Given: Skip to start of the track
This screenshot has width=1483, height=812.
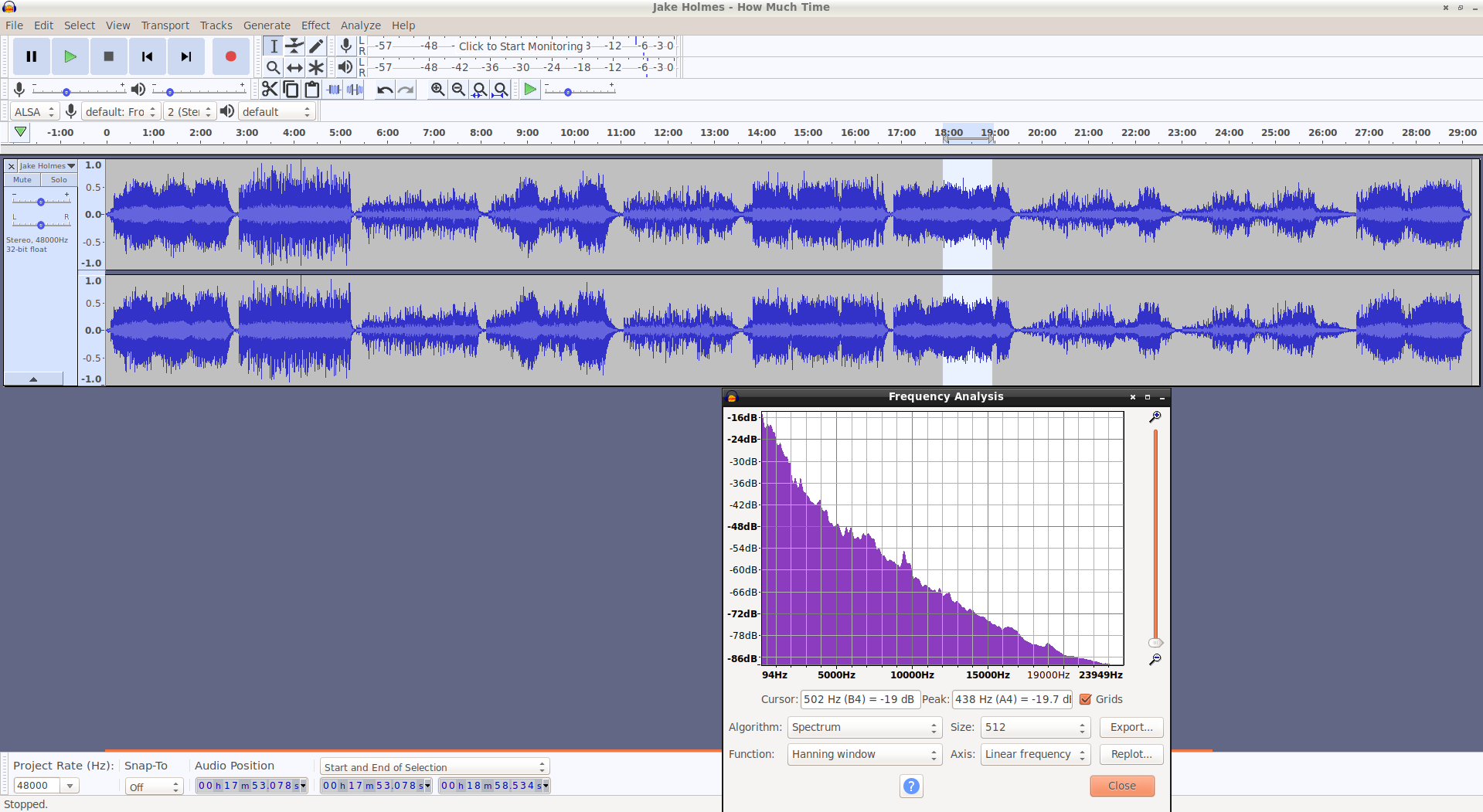Looking at the screenshot, I should [x=148, y=56].
